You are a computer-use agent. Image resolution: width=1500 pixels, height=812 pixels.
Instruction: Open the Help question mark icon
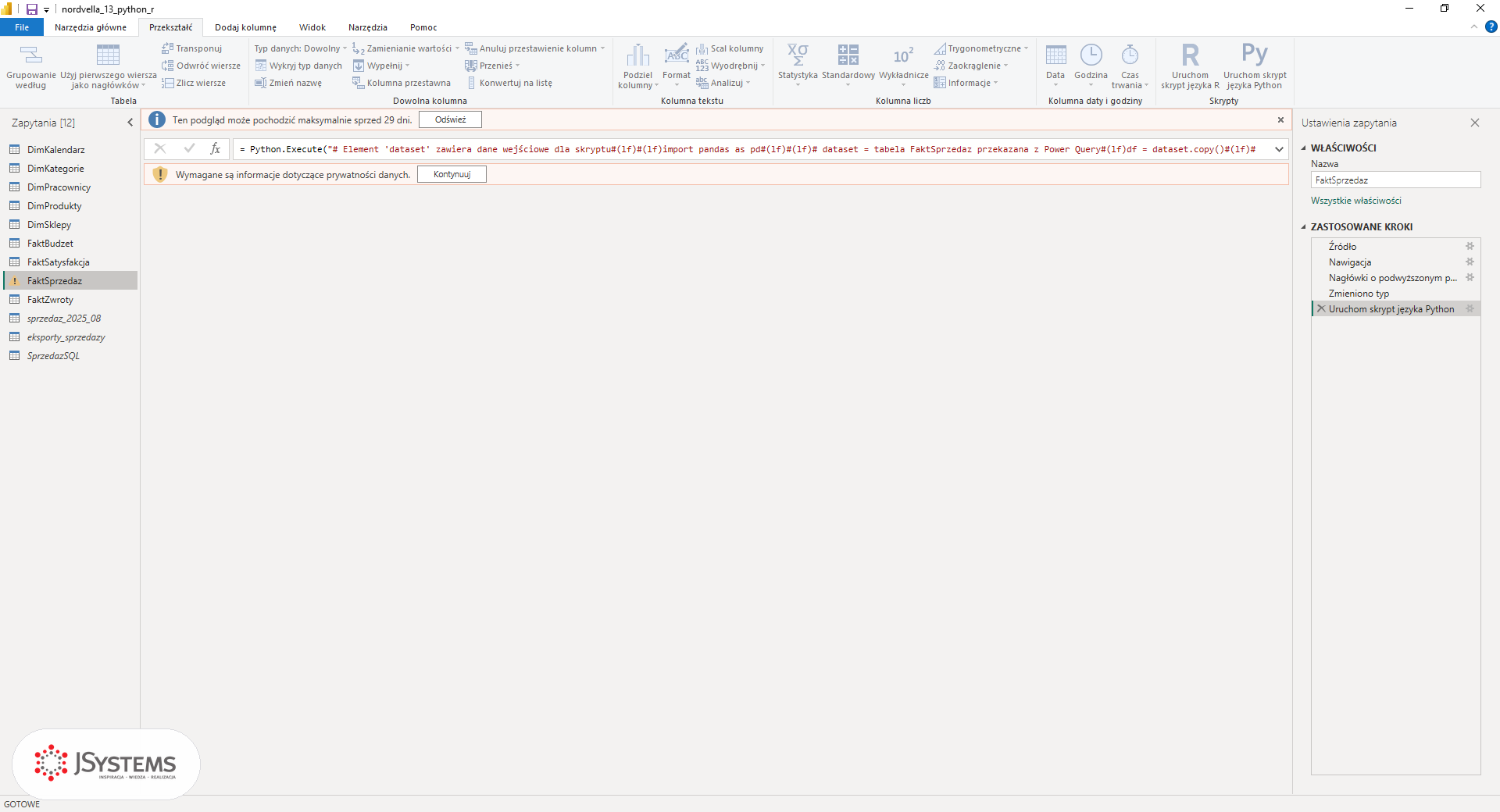click(x=1491, y=27)
